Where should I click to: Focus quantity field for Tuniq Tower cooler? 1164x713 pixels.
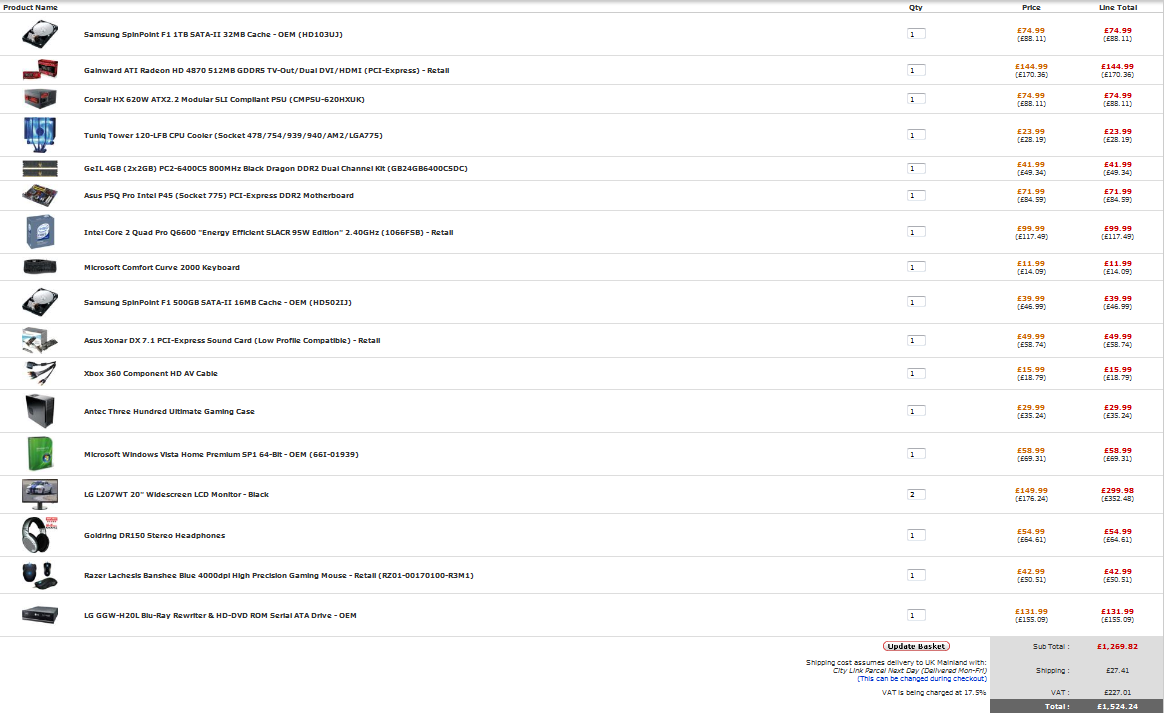click(x=916, y=135)
